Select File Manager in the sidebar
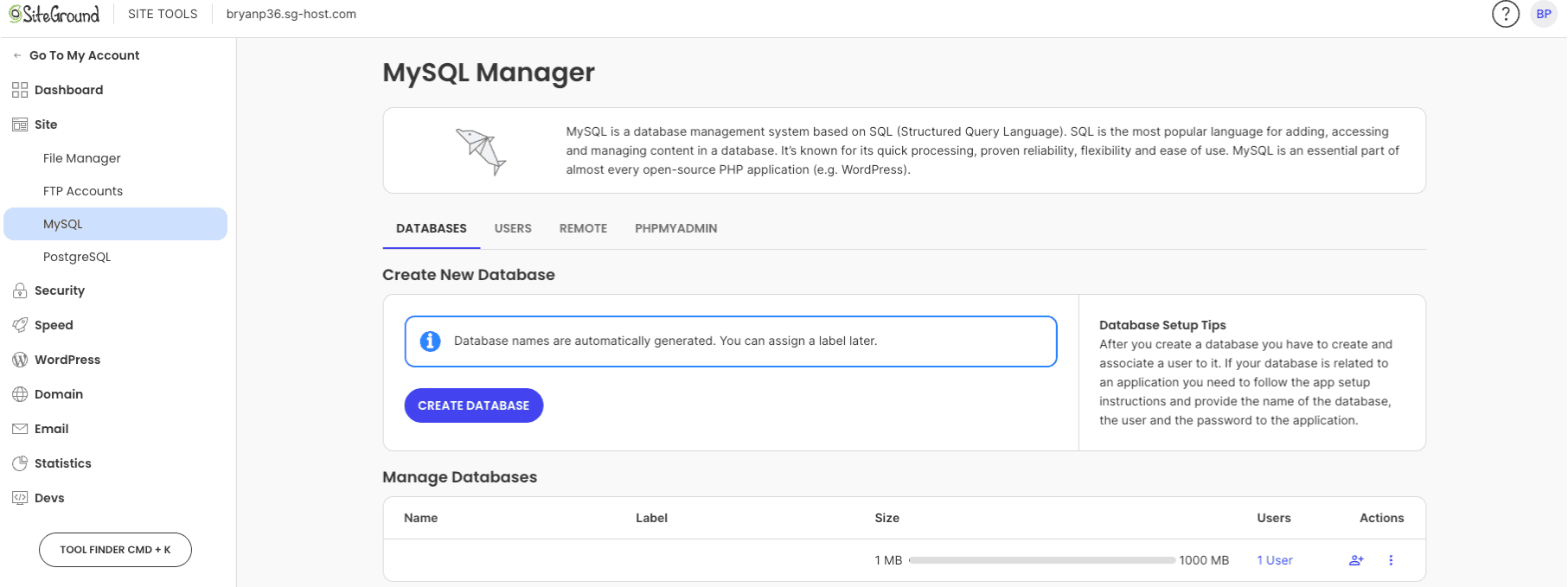This screenshot has height=587, width=1568. coord(82,158)
